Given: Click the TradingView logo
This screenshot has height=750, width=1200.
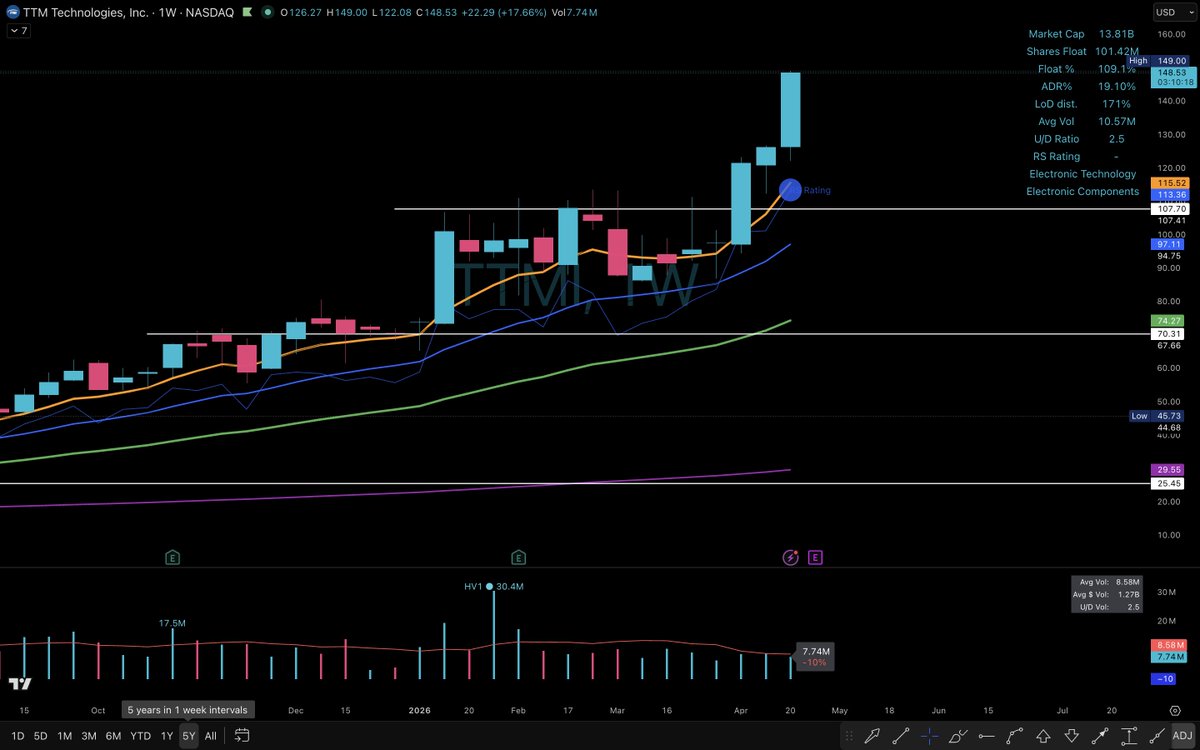Looking at the screenshot, I should coord(20,684).
